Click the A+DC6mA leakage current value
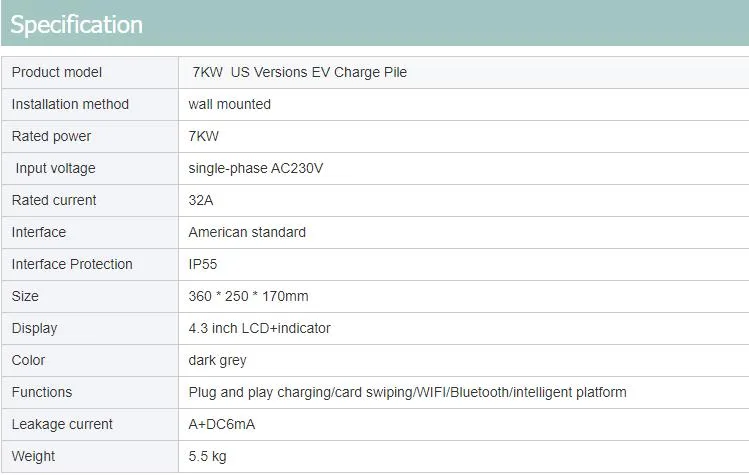This screenshot has width=749, height=475. [221, 424]
